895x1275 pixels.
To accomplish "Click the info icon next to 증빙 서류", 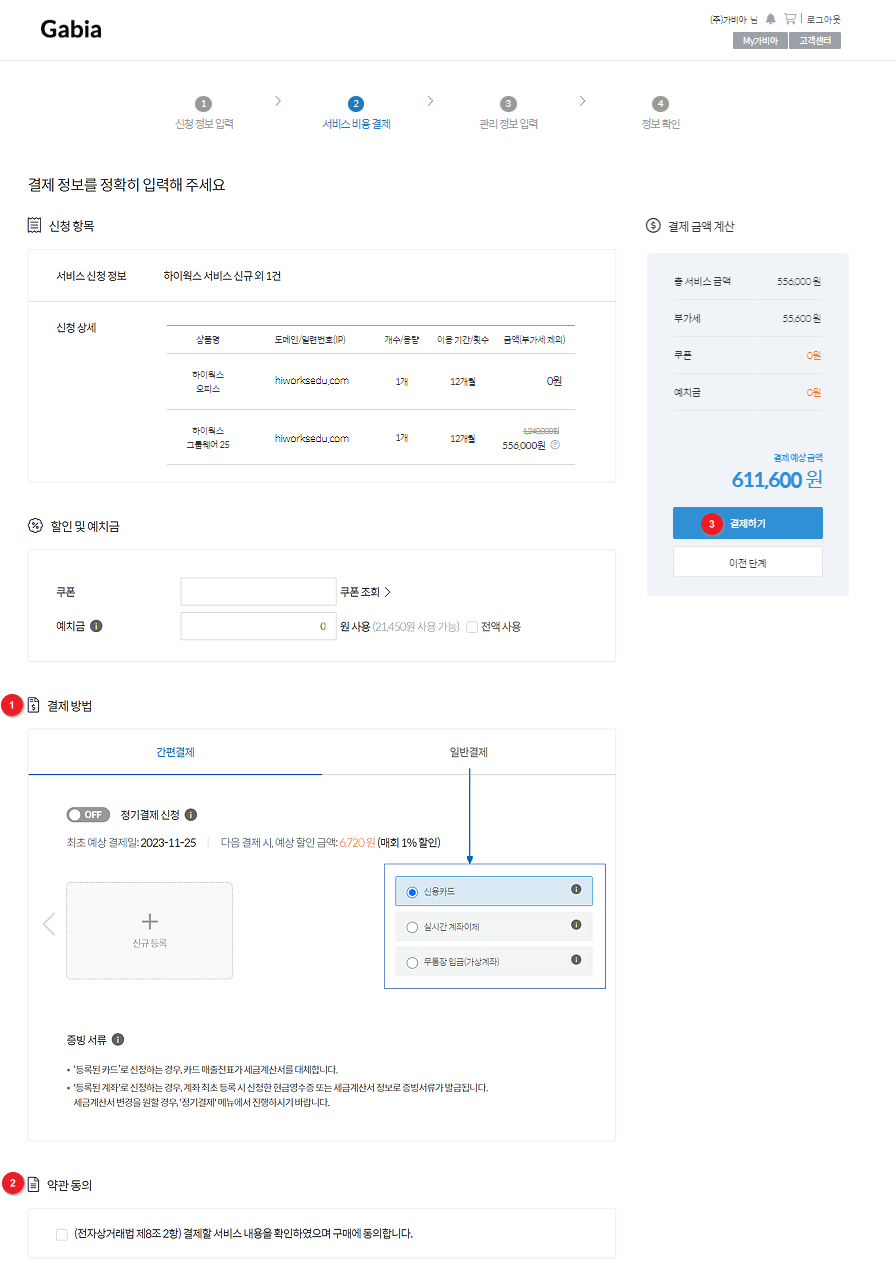I will coord(118,1039).
